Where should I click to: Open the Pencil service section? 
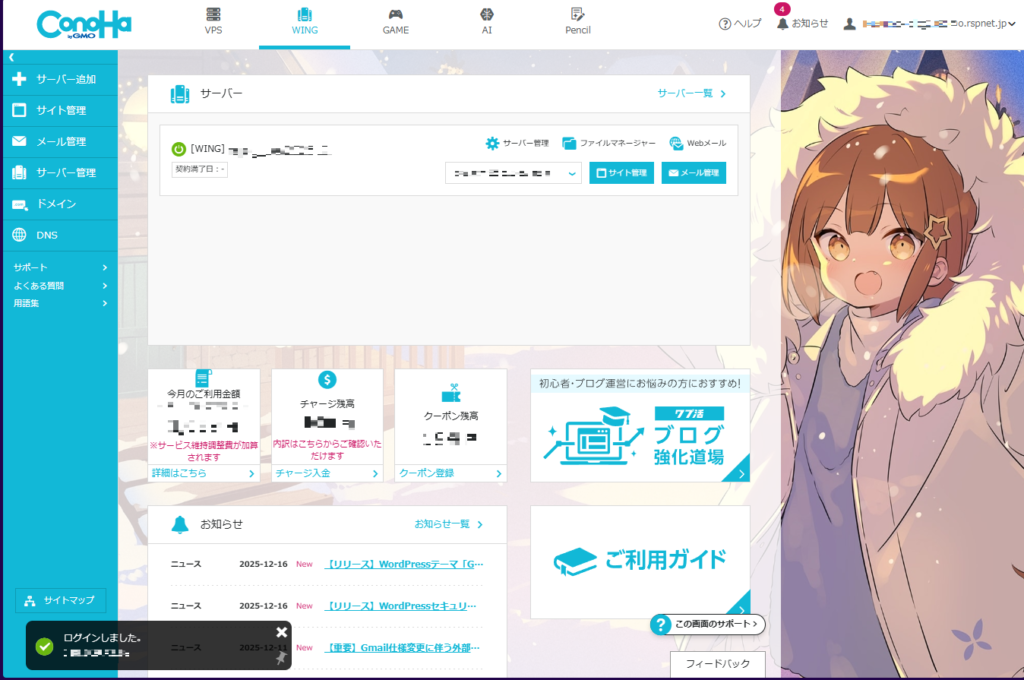pyautogui.click(x=577, y=20)
